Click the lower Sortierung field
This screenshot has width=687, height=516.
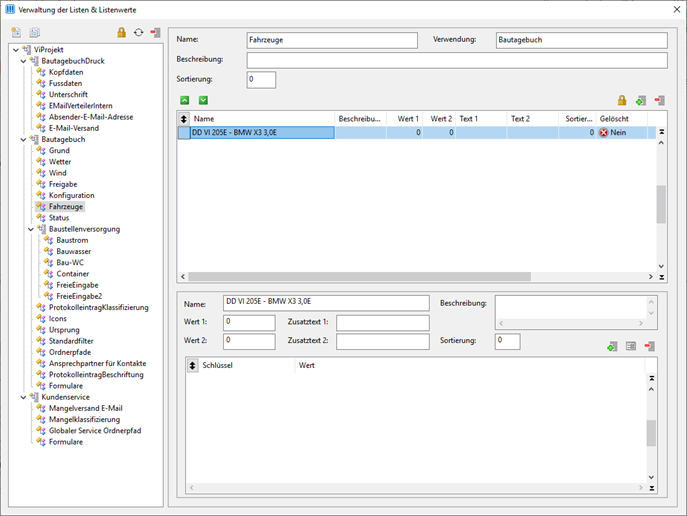point(508,342)
